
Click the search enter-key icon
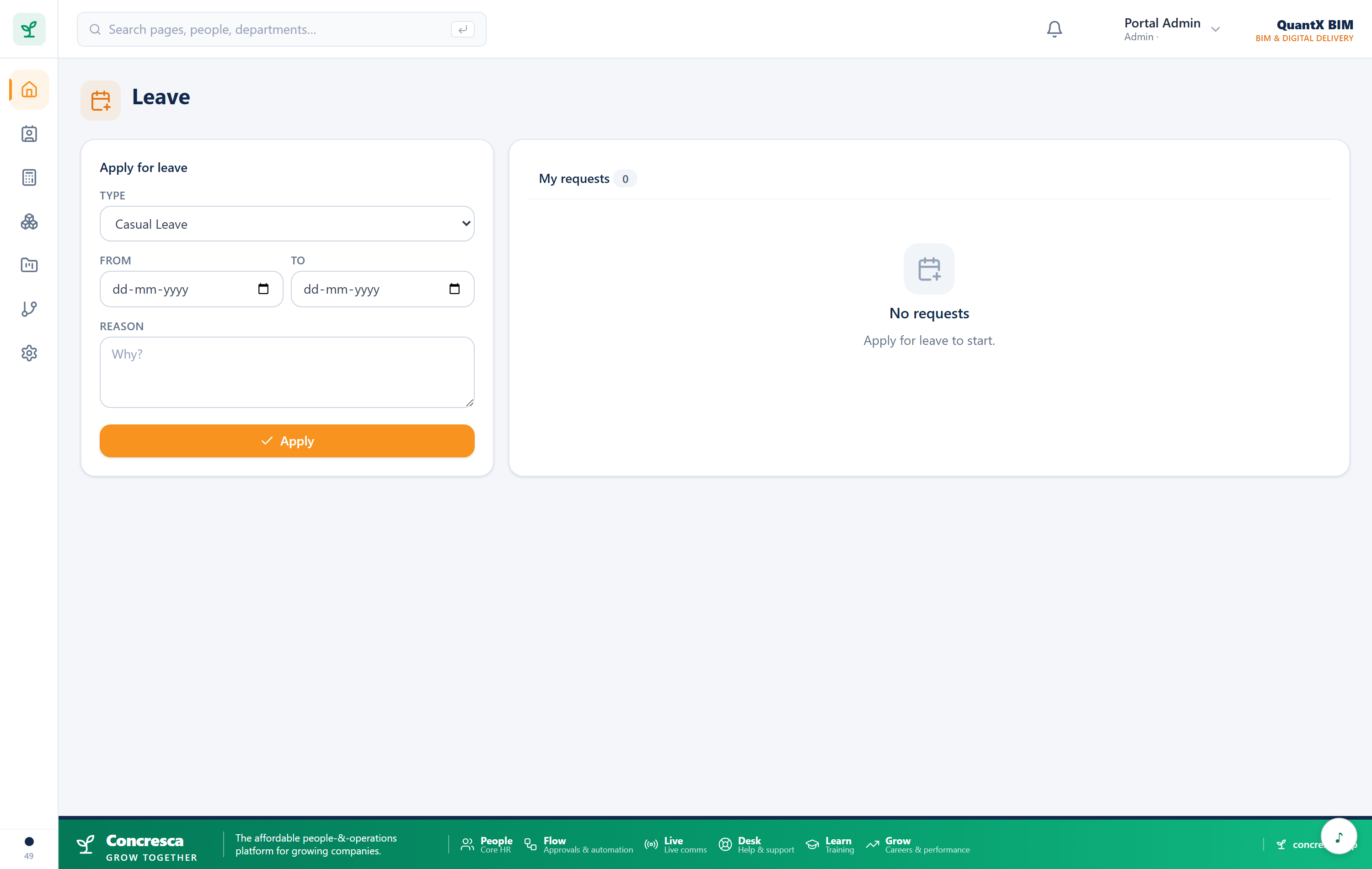pyautogui.click(x=462, y=29)
